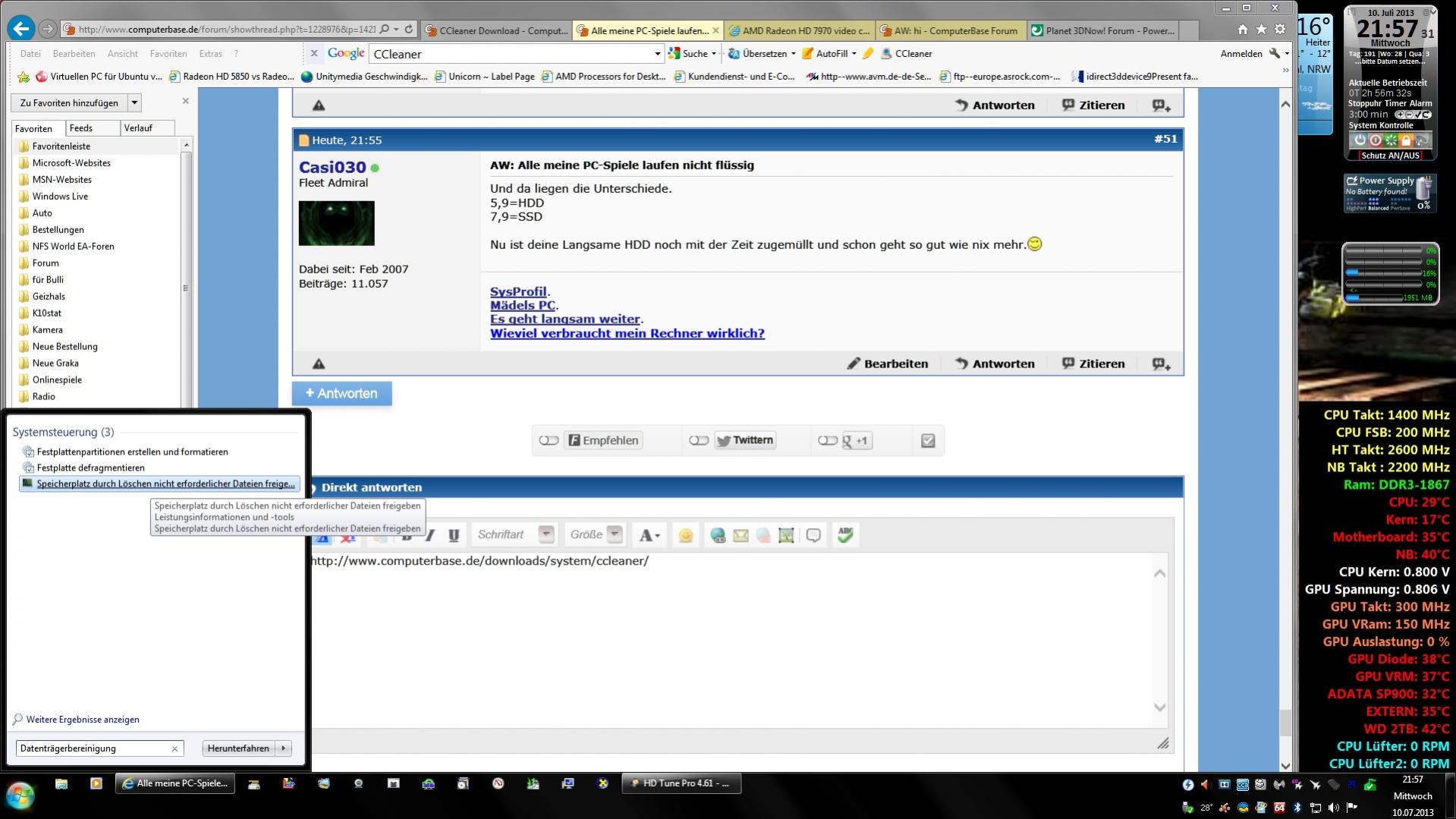This screenshot has width=1456, height=819.
Task: Open the Extras menu
Action: pos(210,54)
